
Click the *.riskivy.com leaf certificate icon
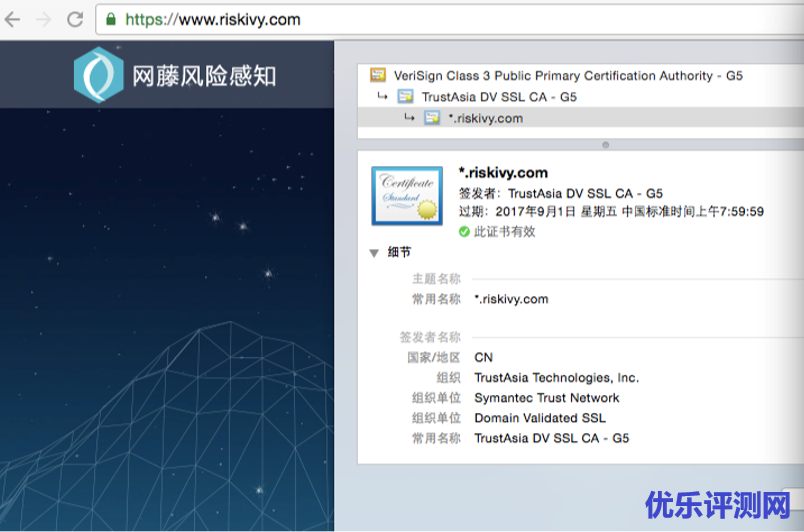click(432, 118)
